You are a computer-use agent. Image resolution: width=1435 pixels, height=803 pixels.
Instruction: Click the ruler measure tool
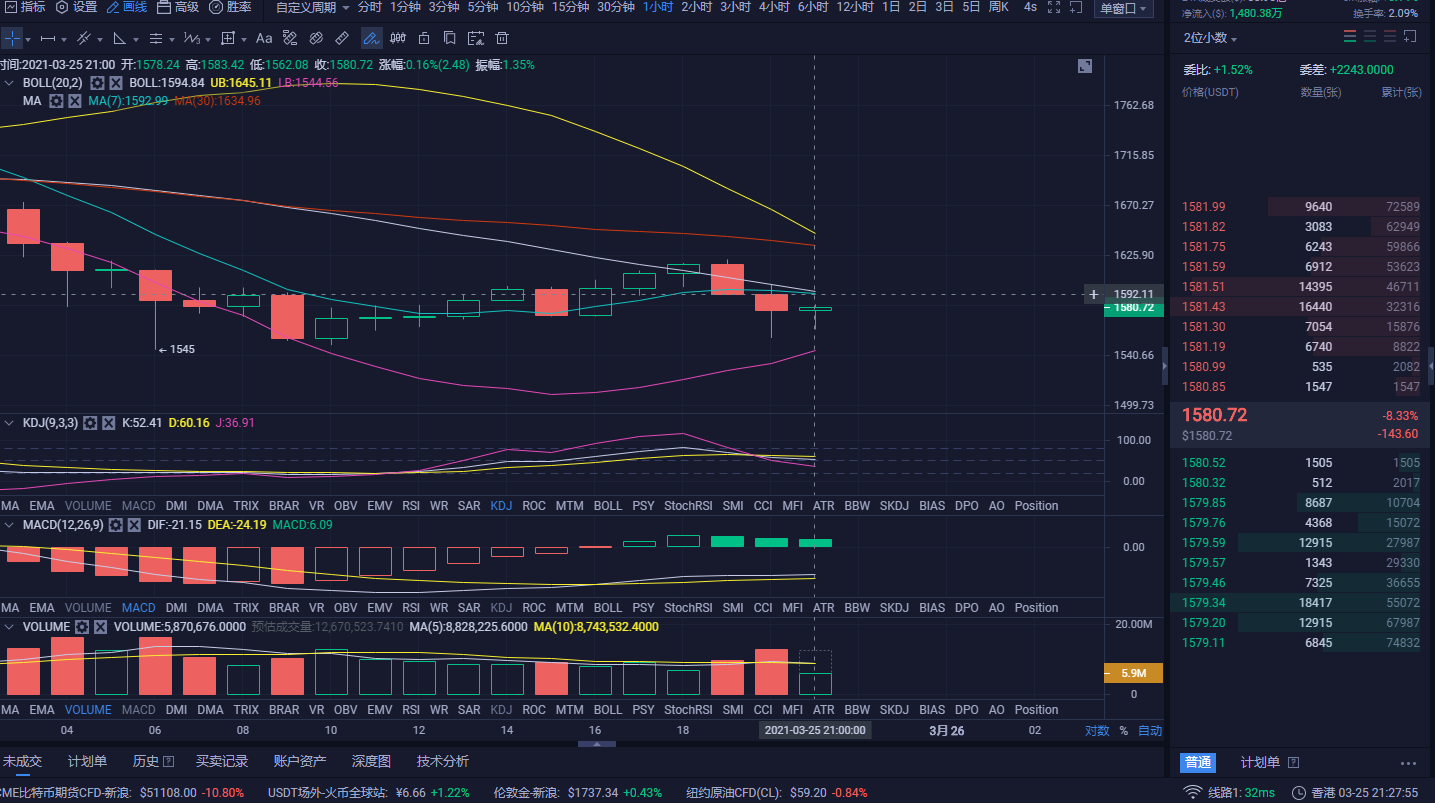341,39
